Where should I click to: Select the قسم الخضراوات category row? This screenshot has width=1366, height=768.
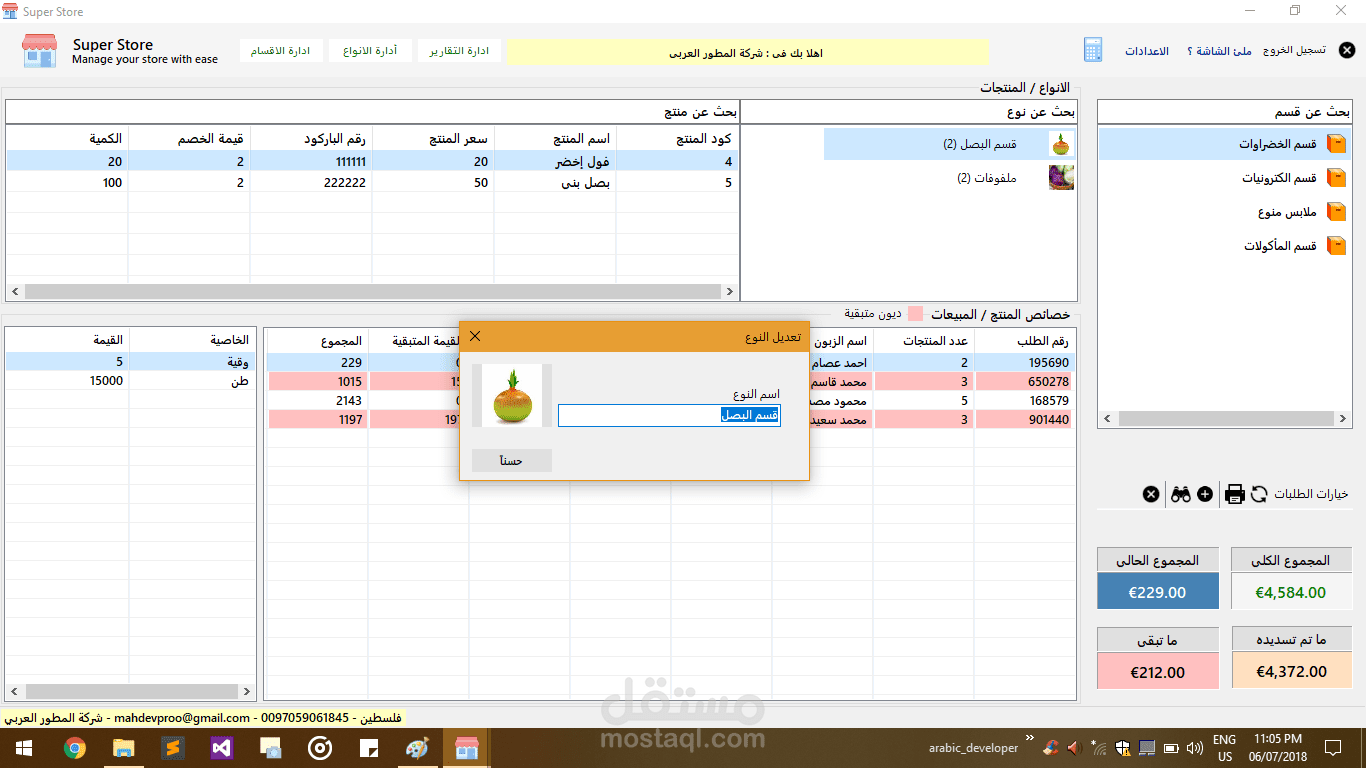tap(1225, 144)
